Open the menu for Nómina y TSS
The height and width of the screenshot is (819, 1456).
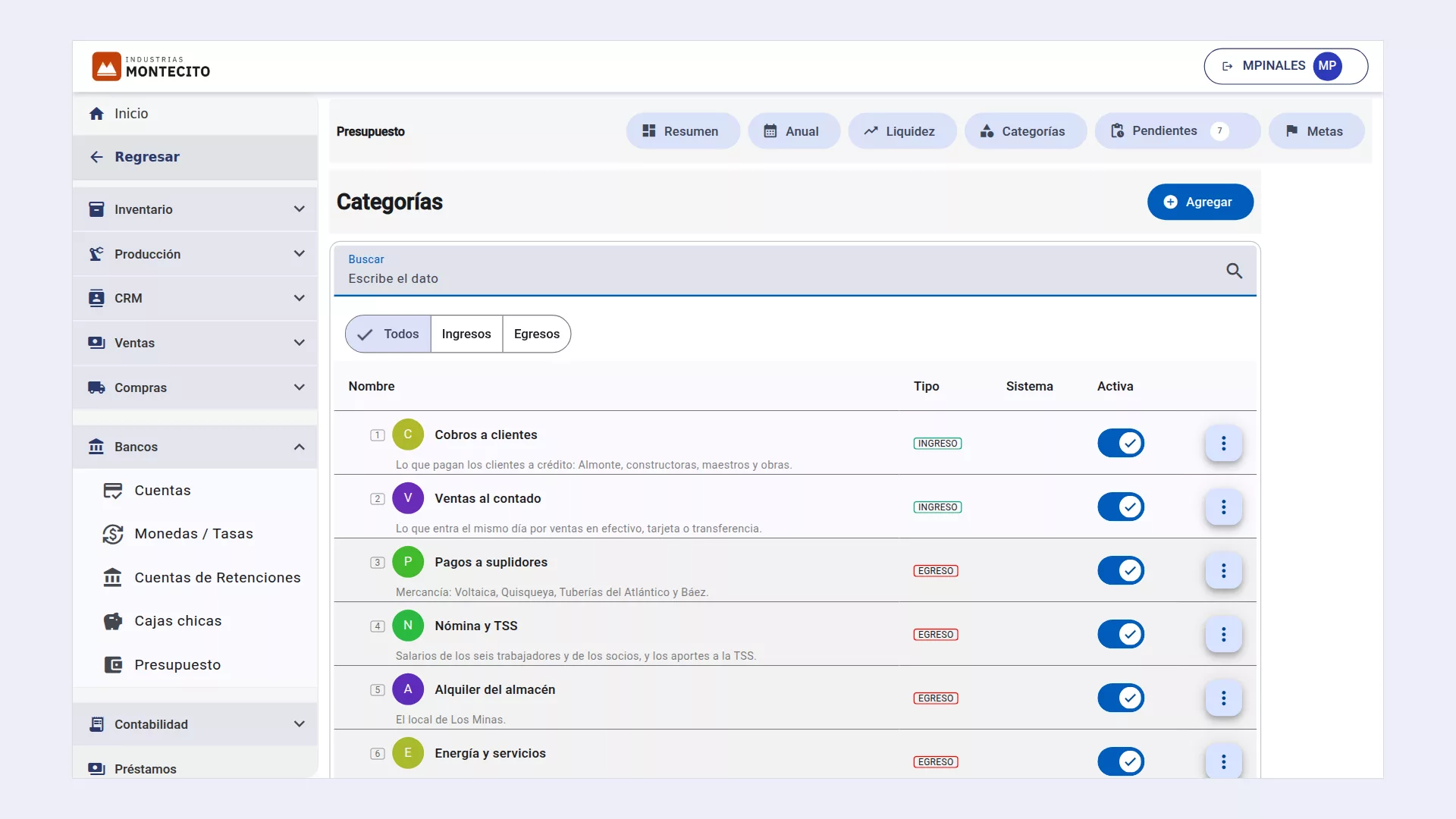pos(1223,635)
